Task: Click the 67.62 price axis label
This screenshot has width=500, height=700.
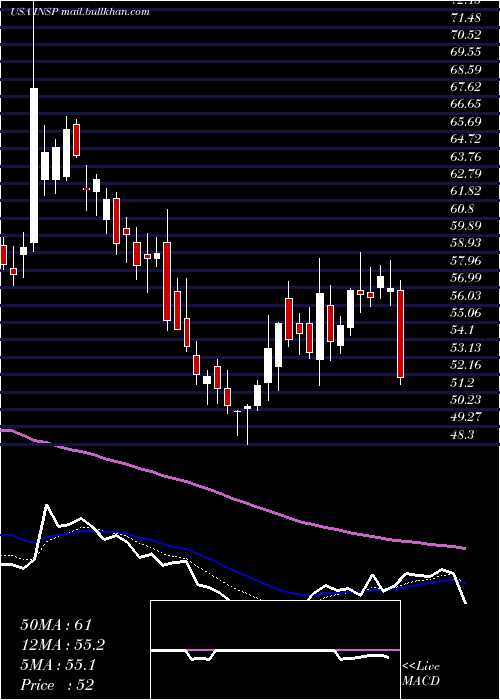Action: [467, 87]
